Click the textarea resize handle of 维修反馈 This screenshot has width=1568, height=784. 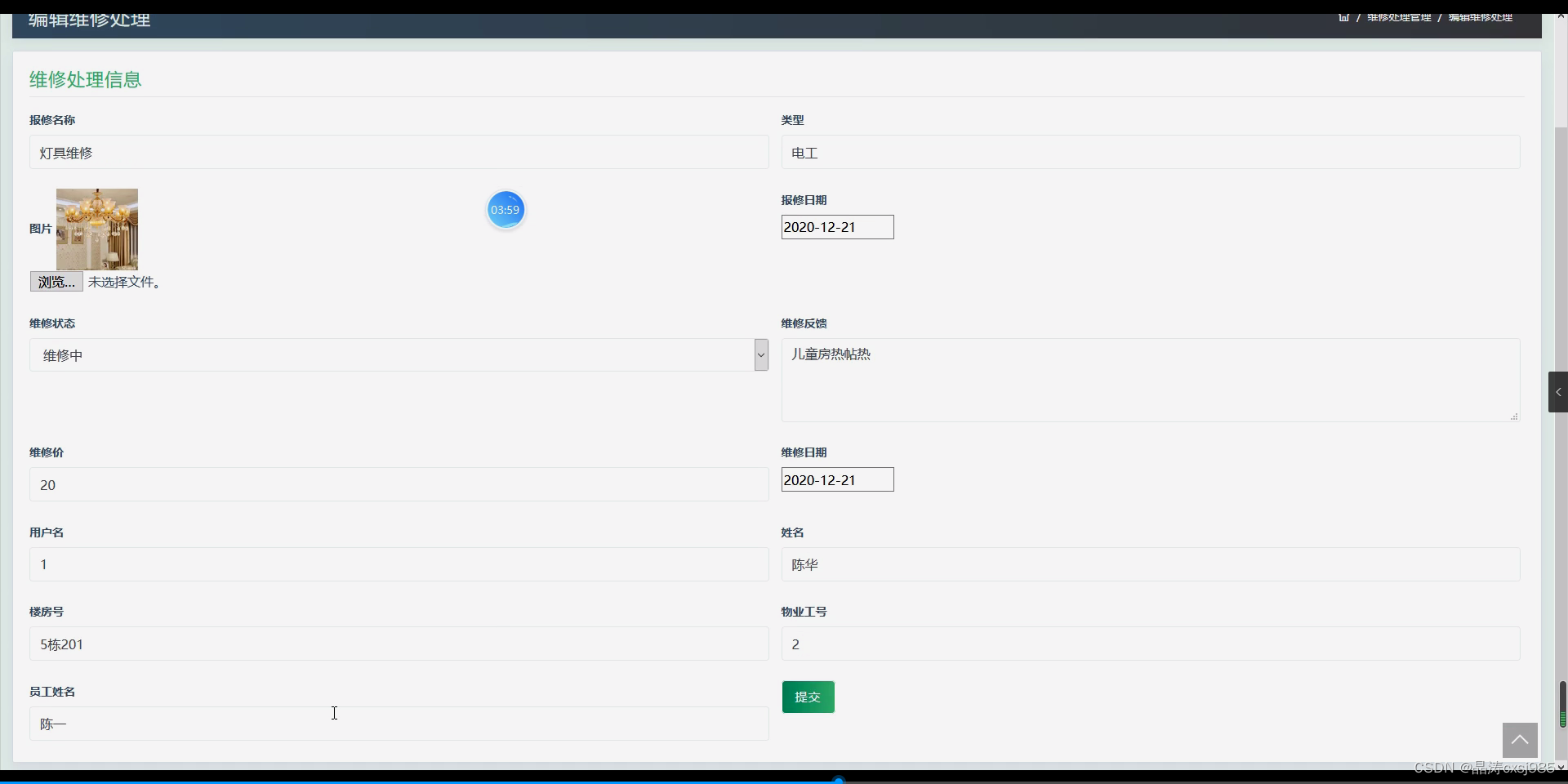(1513, 416)
